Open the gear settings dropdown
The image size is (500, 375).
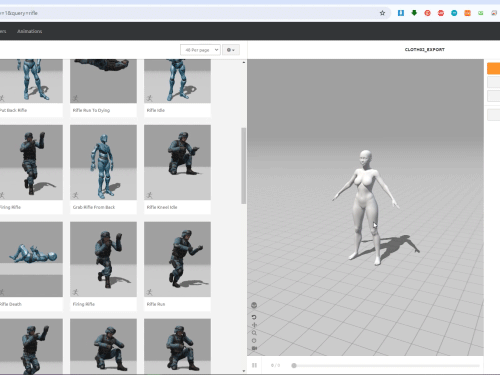(x=231, y=50)
